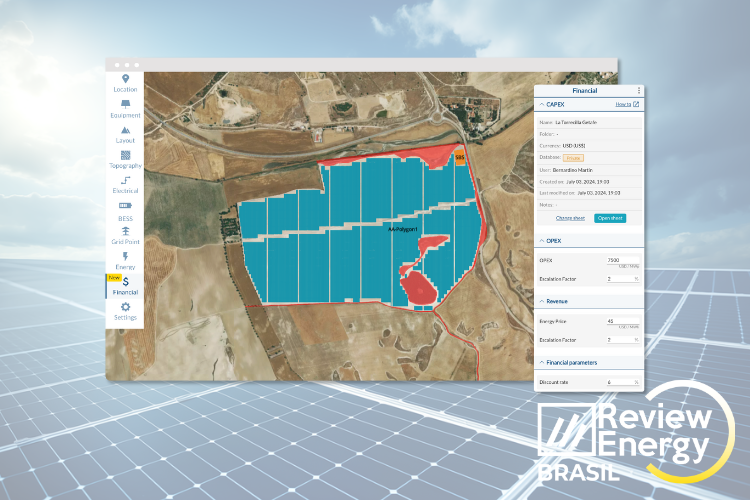Edit the Energy Price field 45
The image size is (750, 500).
[x=623, y=321]
